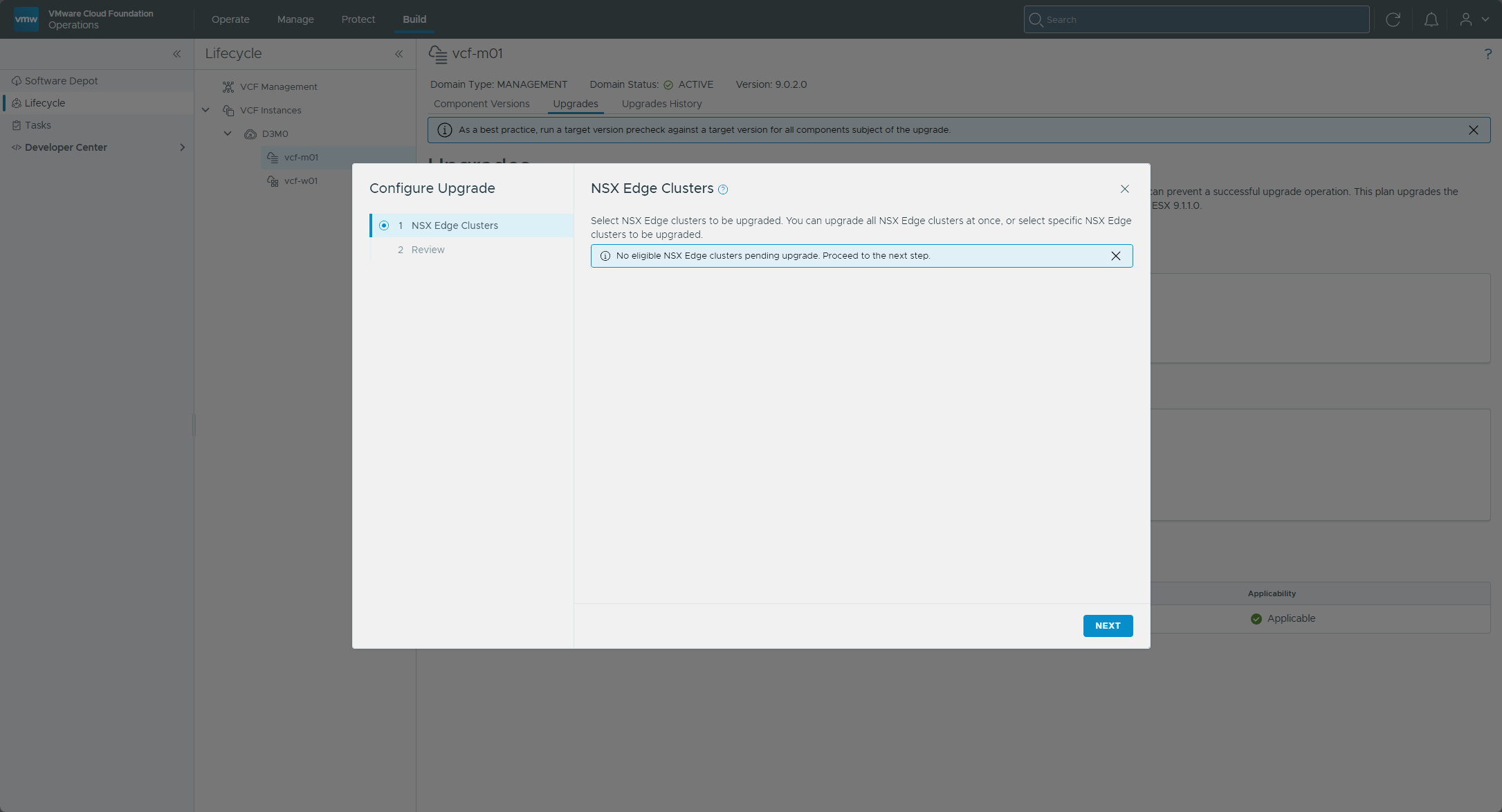Image resolution: width=1502 pixels, height=812 pixels.
Task: Dismiss the best practice precheck banner
Action: [x=1474, y=130]
